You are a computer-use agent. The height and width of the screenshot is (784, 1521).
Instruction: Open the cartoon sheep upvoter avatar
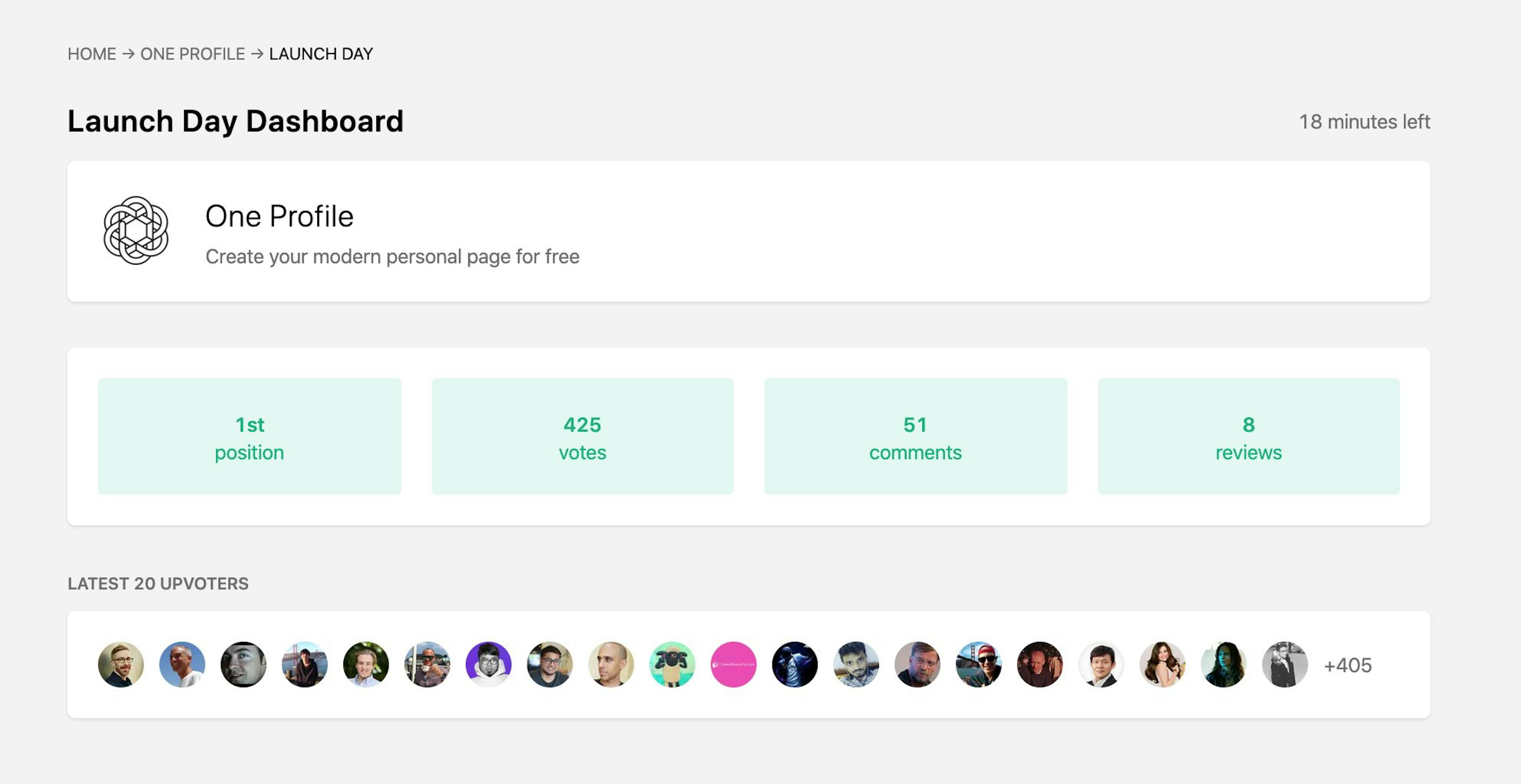tap(672, 664)
